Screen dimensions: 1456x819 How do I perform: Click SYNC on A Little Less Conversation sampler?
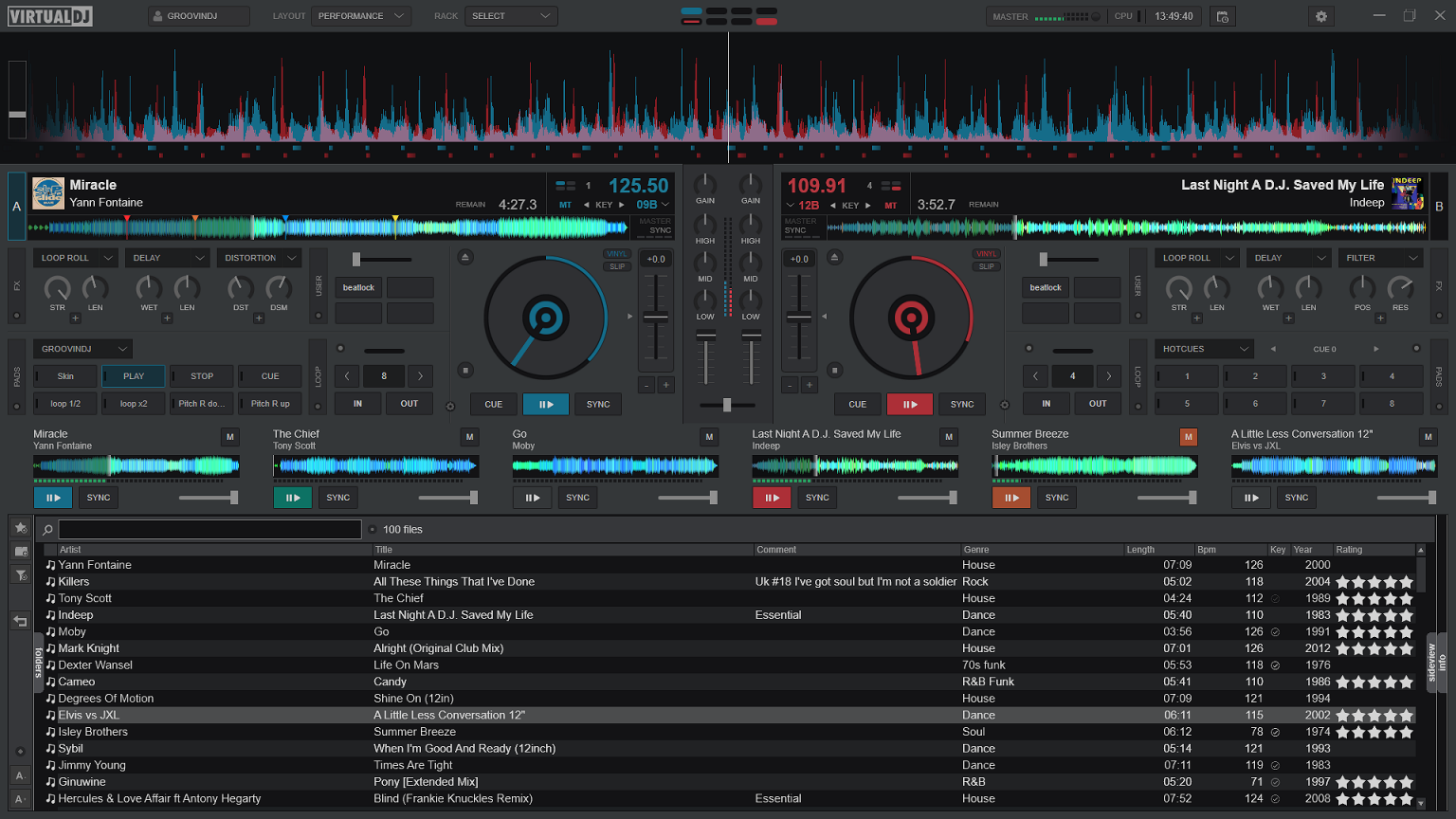1297,498
